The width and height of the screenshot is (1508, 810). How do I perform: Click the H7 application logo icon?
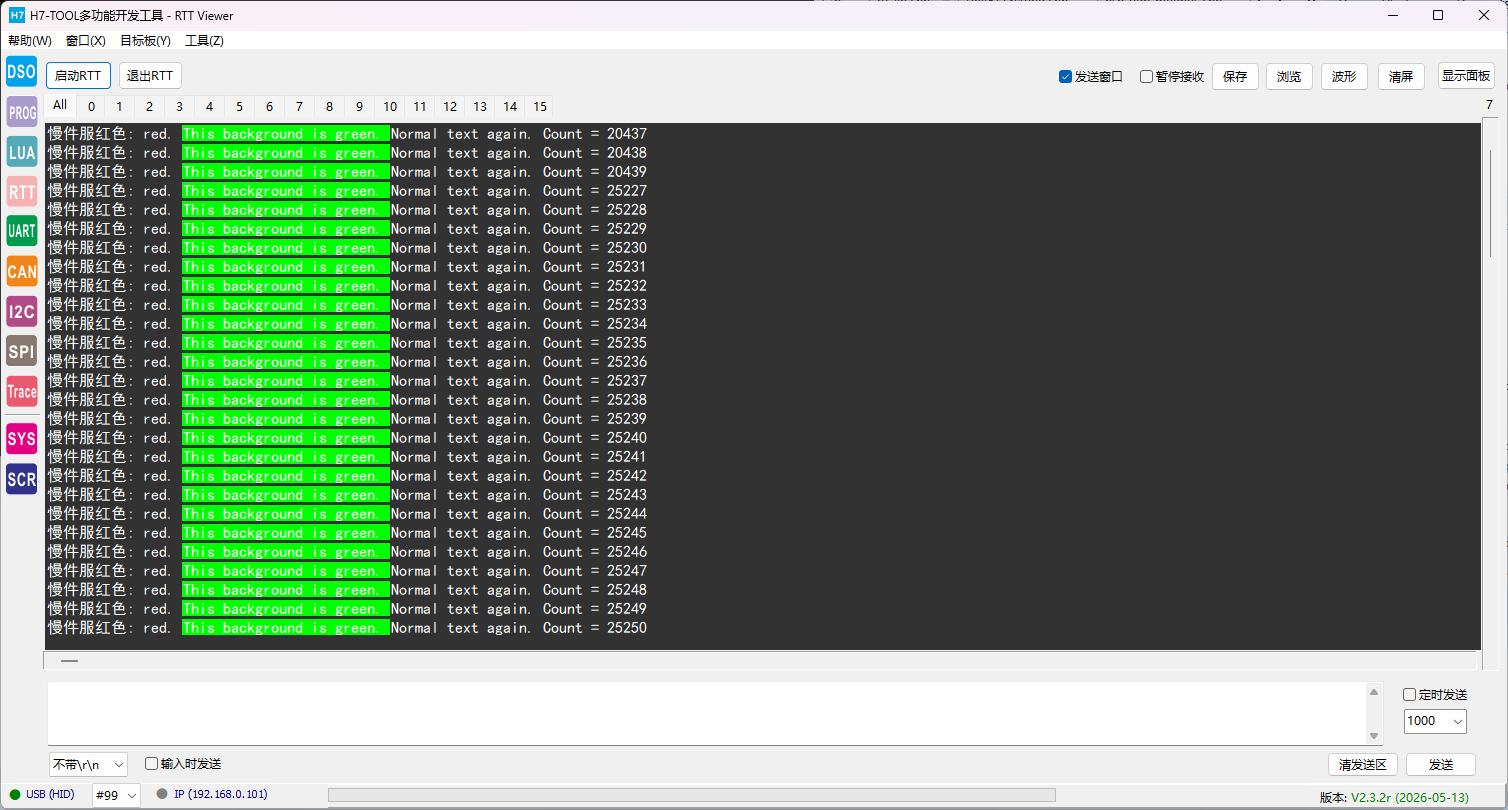[16, 15]
